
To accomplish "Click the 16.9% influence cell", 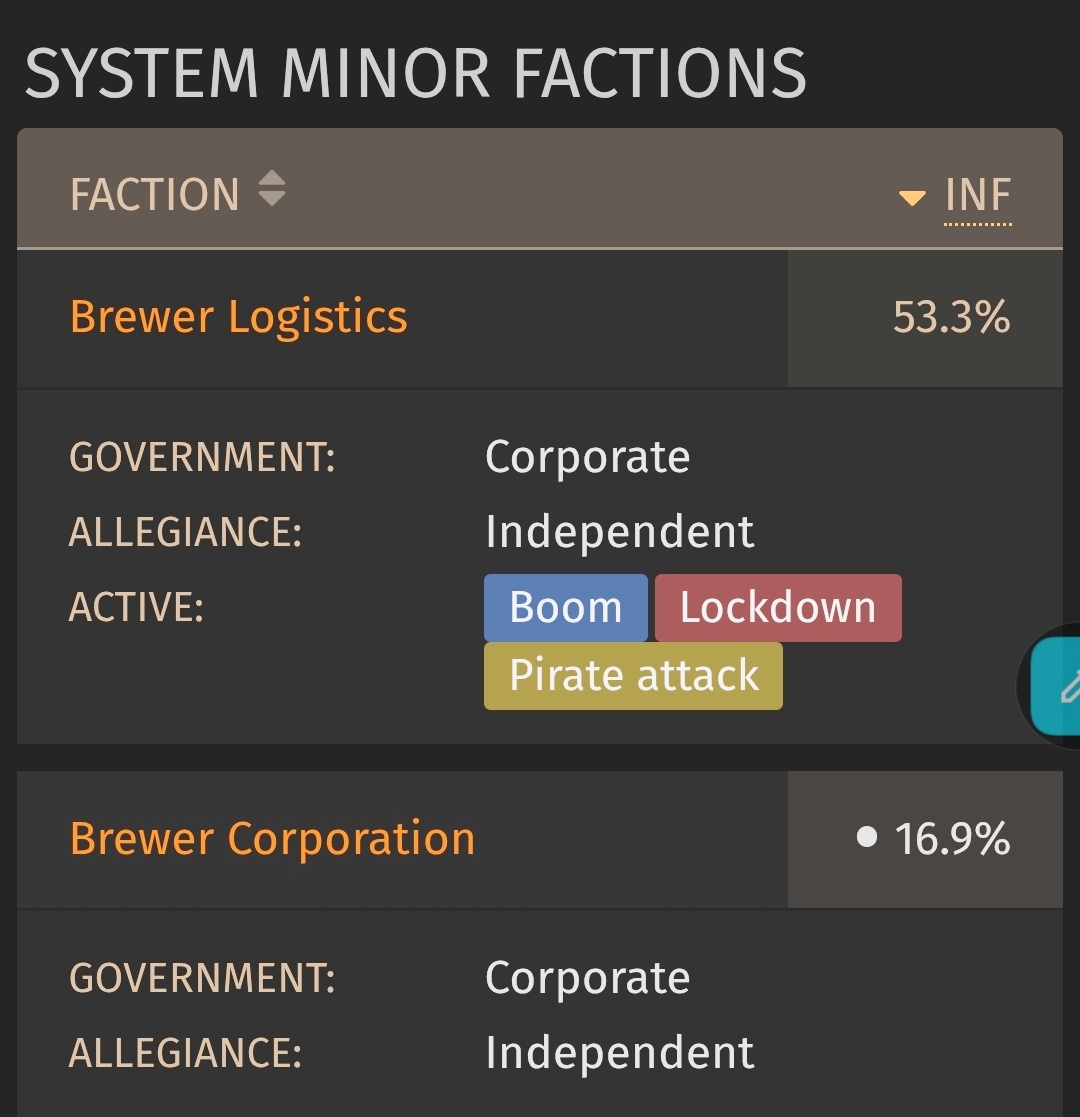I will click(925, 839).
